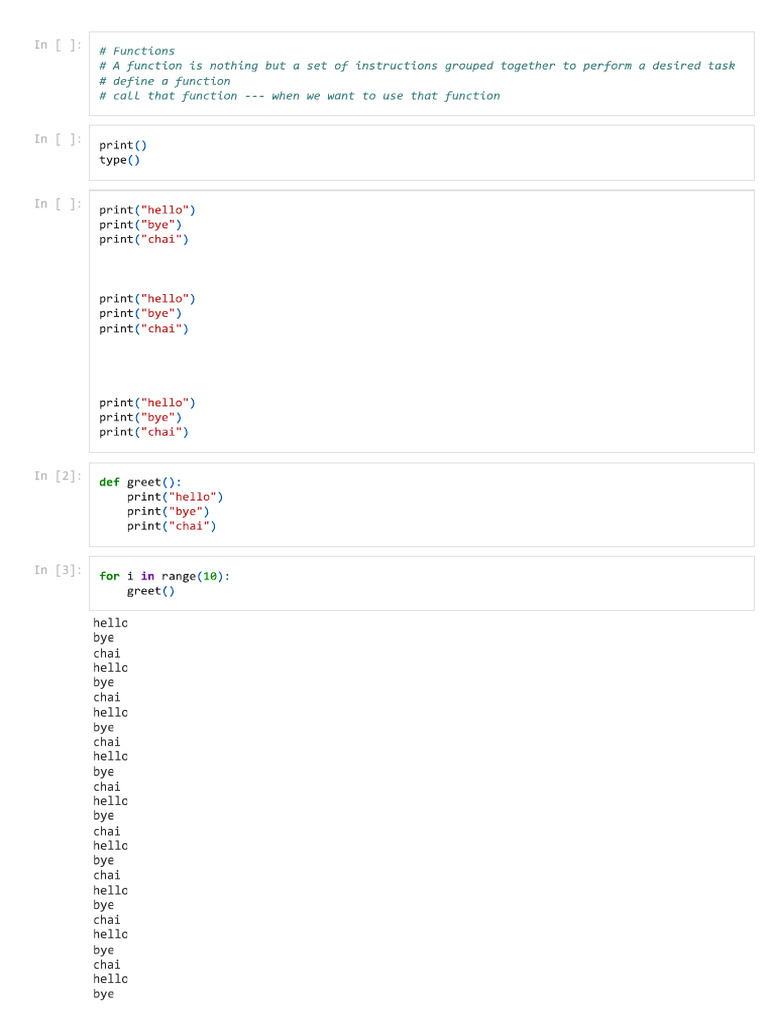
Task: Click the comment cell starting with '# Functions'
Action: [x=421, y=74]
